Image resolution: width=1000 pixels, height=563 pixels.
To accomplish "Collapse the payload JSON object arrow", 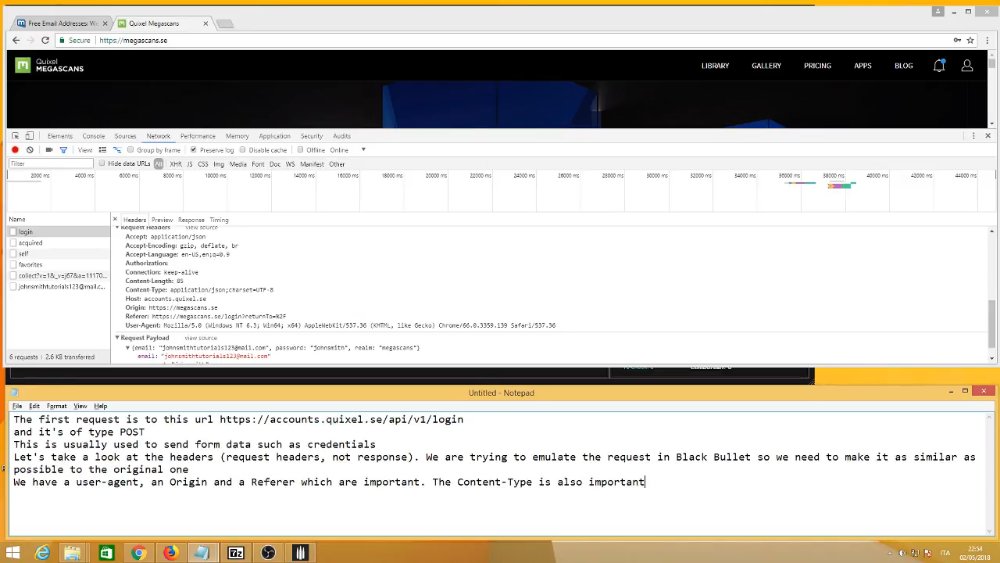I will point(128,348).
